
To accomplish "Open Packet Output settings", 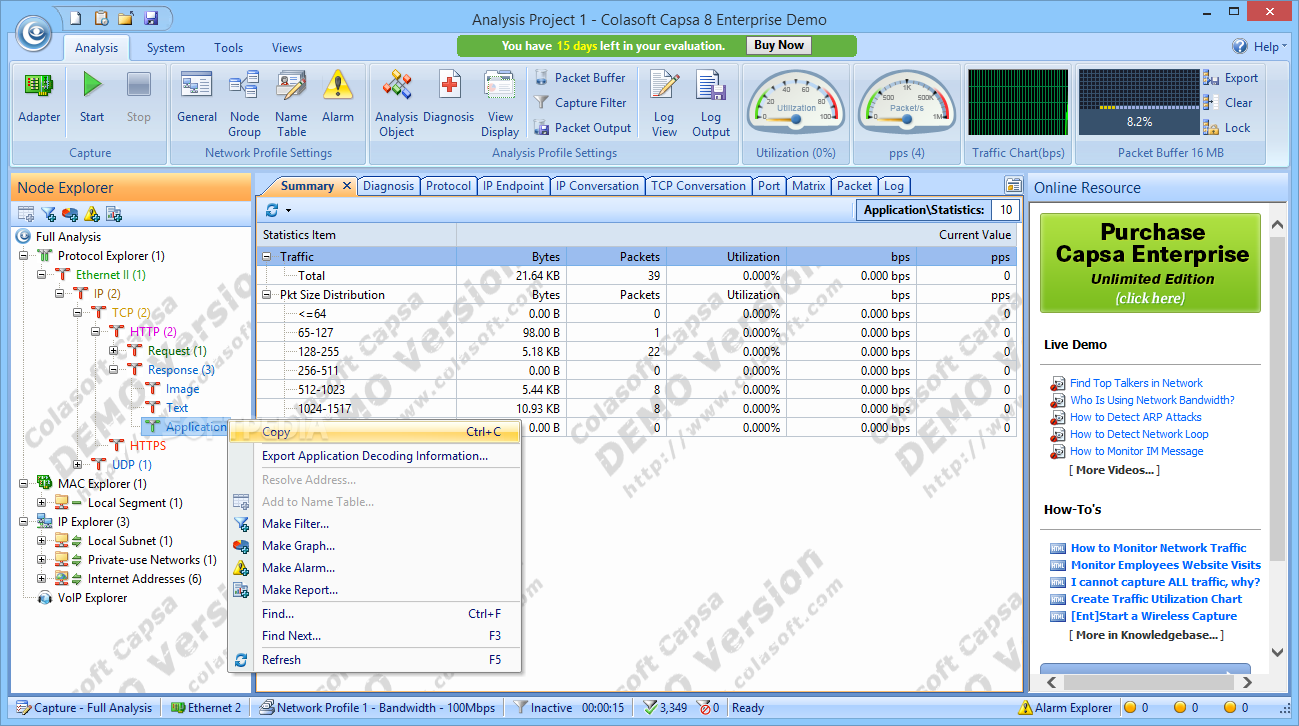I will click(582, 128).
